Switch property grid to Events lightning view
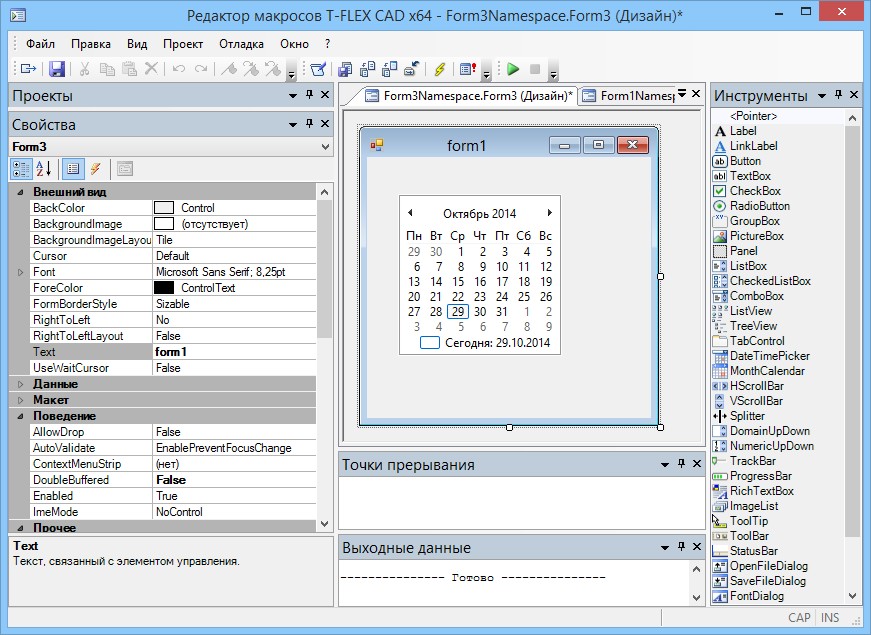 96,169
